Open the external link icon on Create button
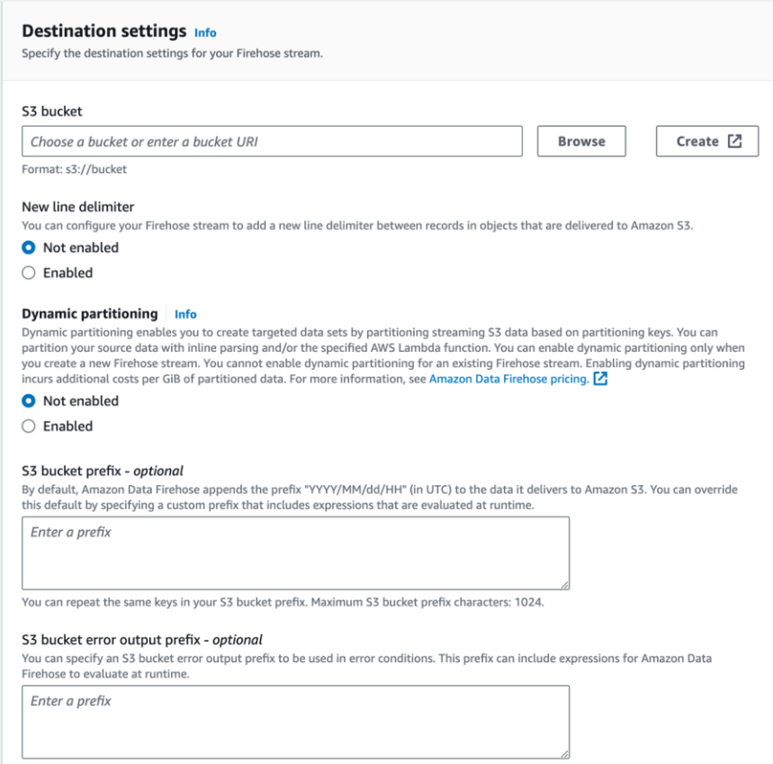The width and height of the screenshot is (773, 764). (x=735, y=142)
